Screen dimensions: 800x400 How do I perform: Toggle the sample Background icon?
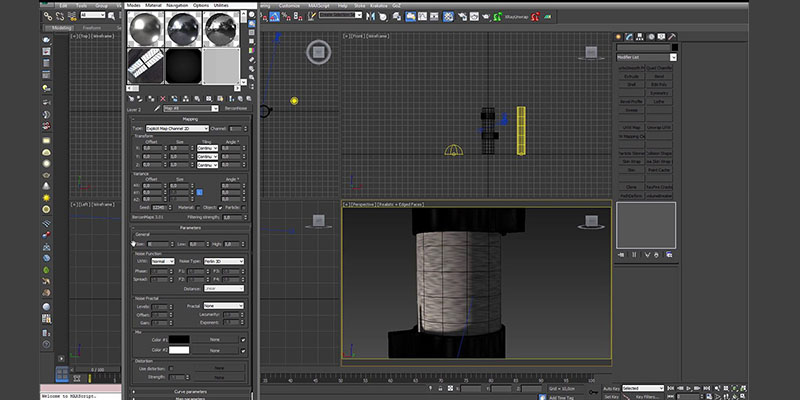click(x=252, y=33)
